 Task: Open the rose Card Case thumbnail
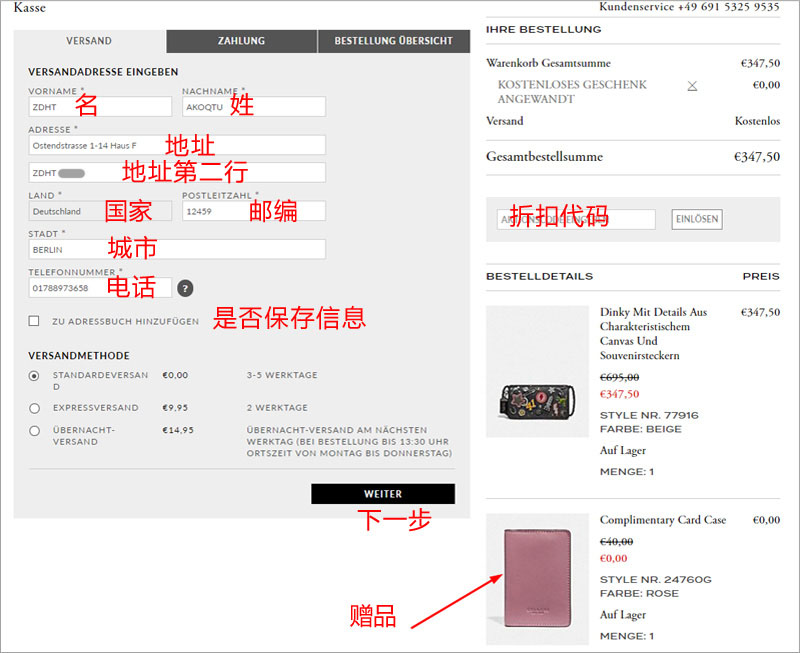537,579
